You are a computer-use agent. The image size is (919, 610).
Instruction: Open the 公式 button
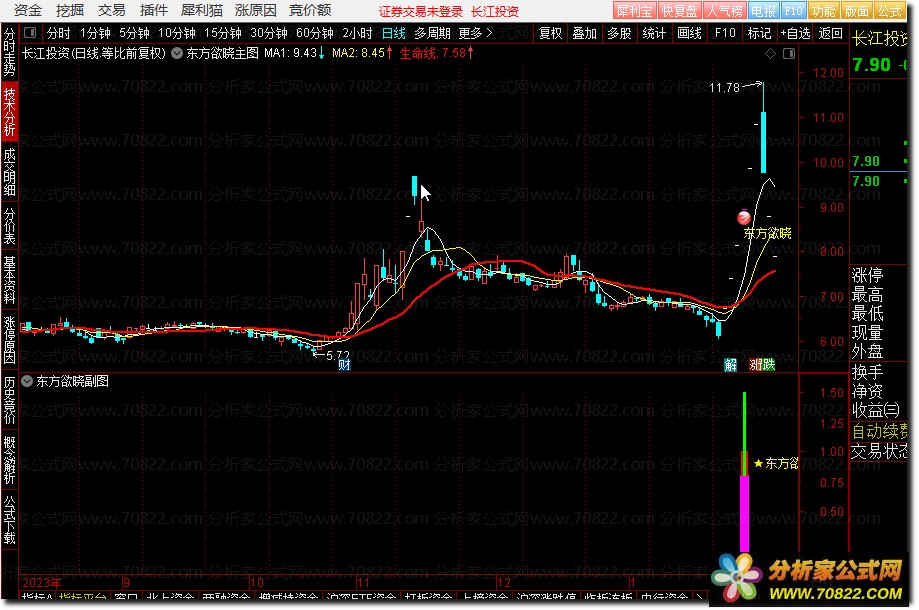(889, 11)
